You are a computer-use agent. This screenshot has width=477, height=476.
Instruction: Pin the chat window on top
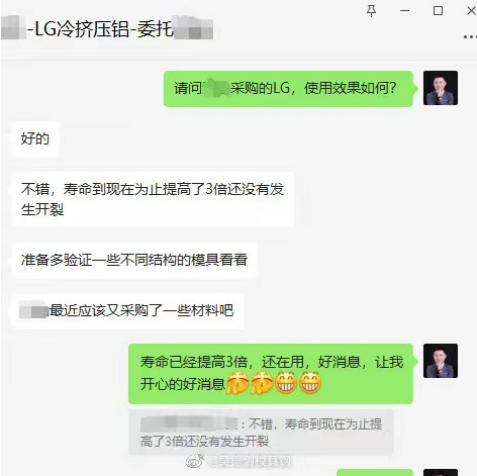(371, 11)
